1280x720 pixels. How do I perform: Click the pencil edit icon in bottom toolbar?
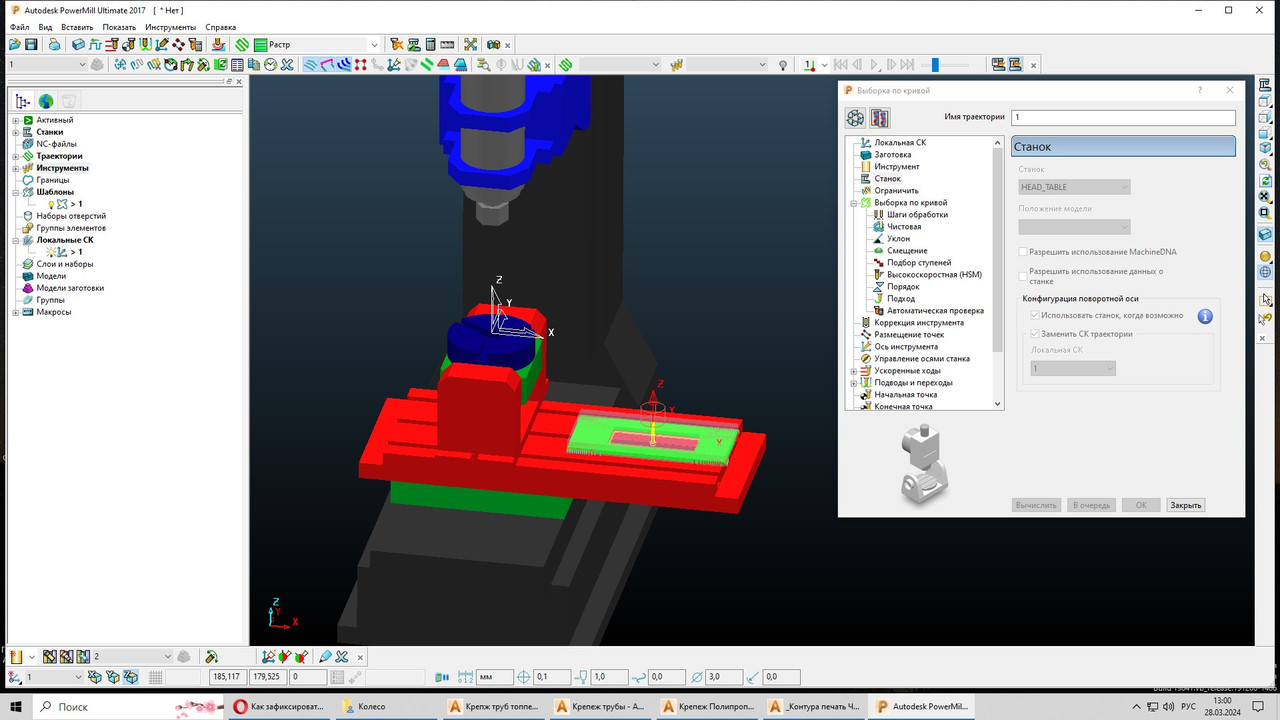324,657
